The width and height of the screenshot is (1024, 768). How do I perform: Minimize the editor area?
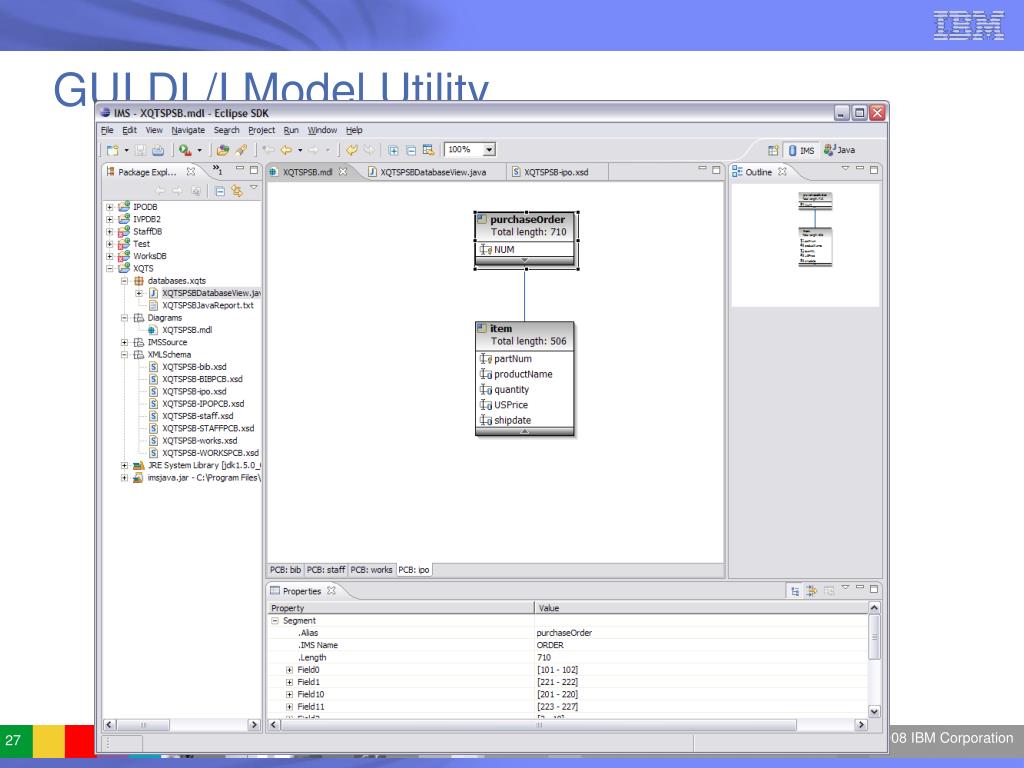(x=702, y=168)
